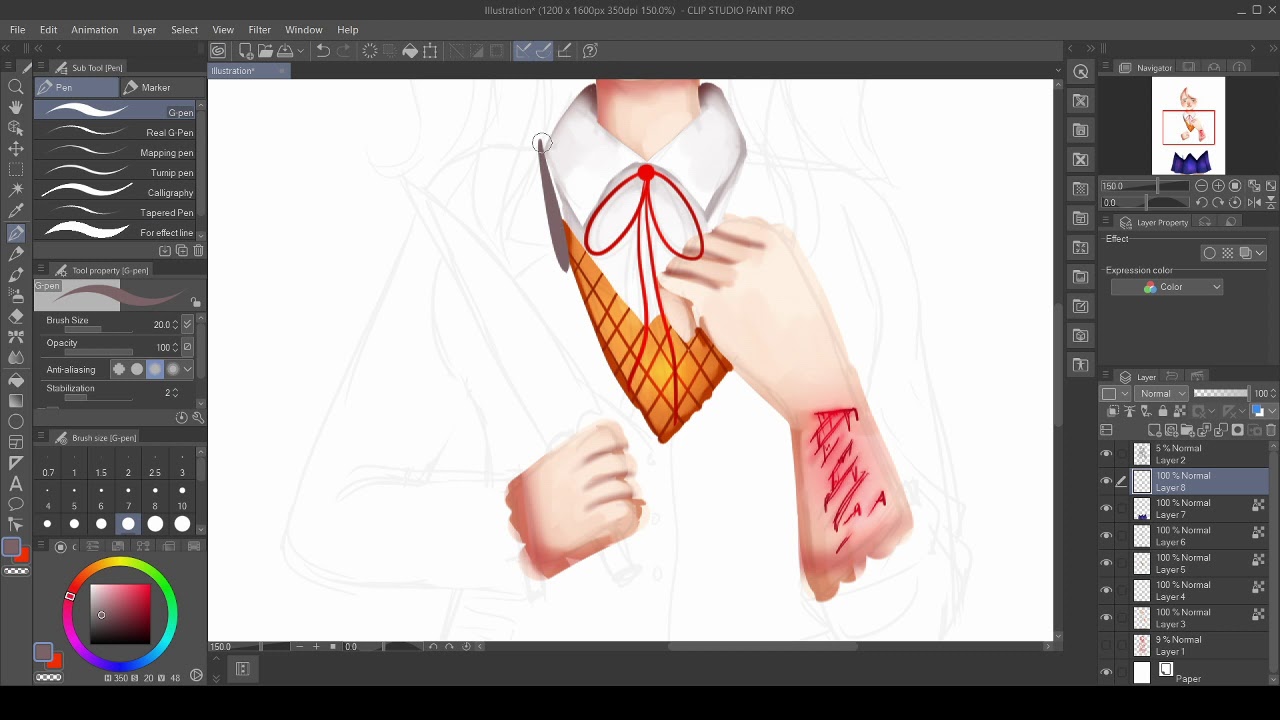Select the Eraser tool
This screenshot has width=1280, height=720.
[x=16, y=316]
